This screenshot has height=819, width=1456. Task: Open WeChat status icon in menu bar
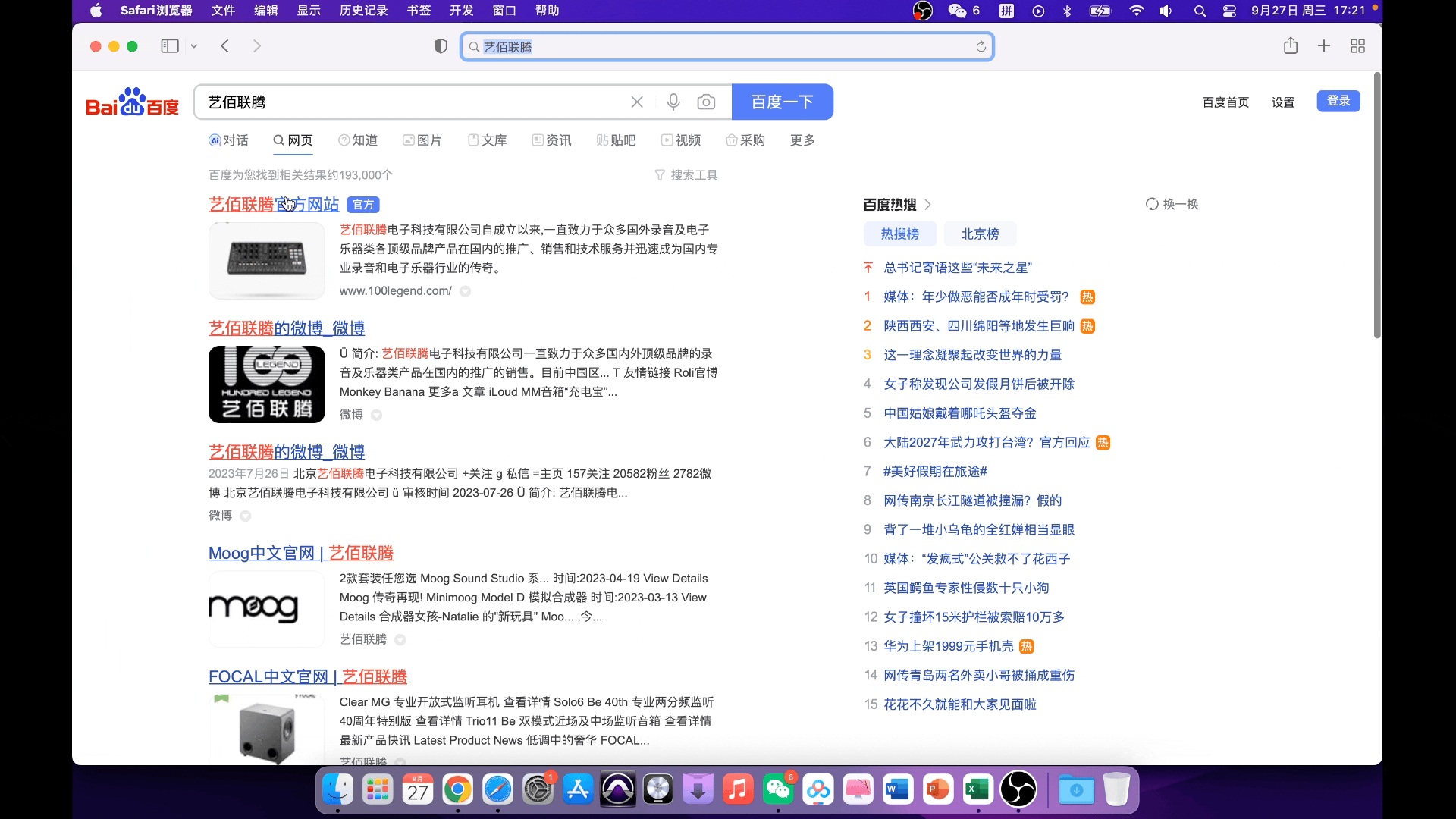tap(957, 11)
